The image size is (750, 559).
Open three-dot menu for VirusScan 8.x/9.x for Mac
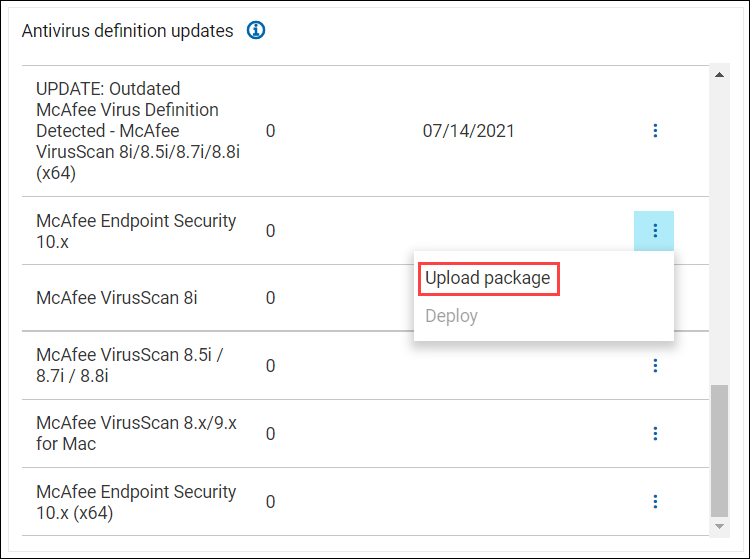655,433
